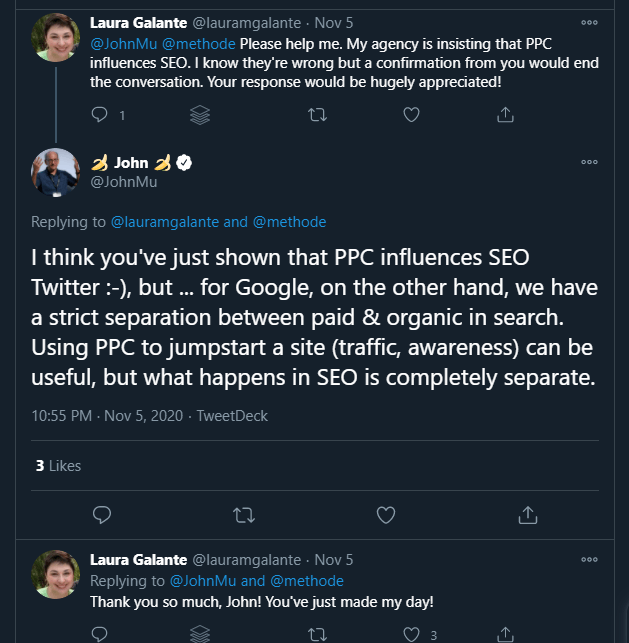Viewport: 629px width, 643px height.
Task: Reply to John's main tweet
Action: [x=100, y=515]
